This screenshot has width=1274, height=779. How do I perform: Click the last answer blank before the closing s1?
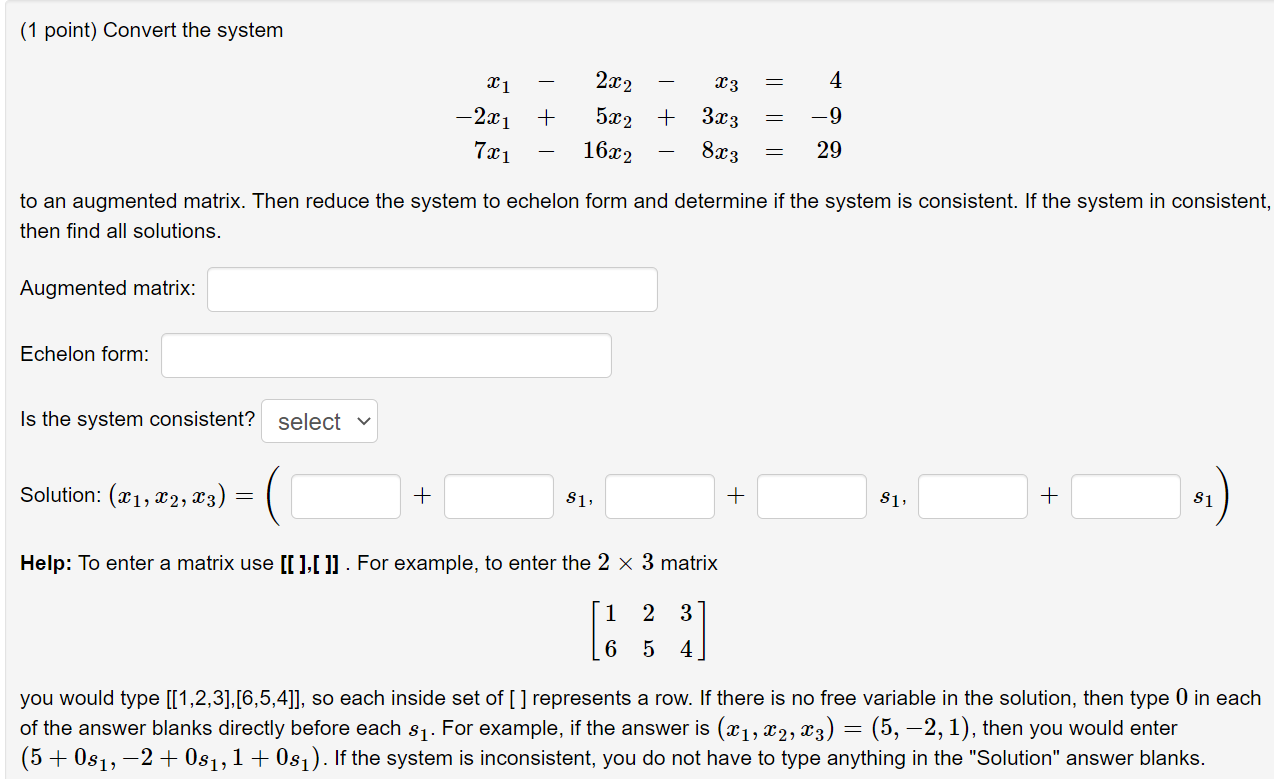[1125, 495]
